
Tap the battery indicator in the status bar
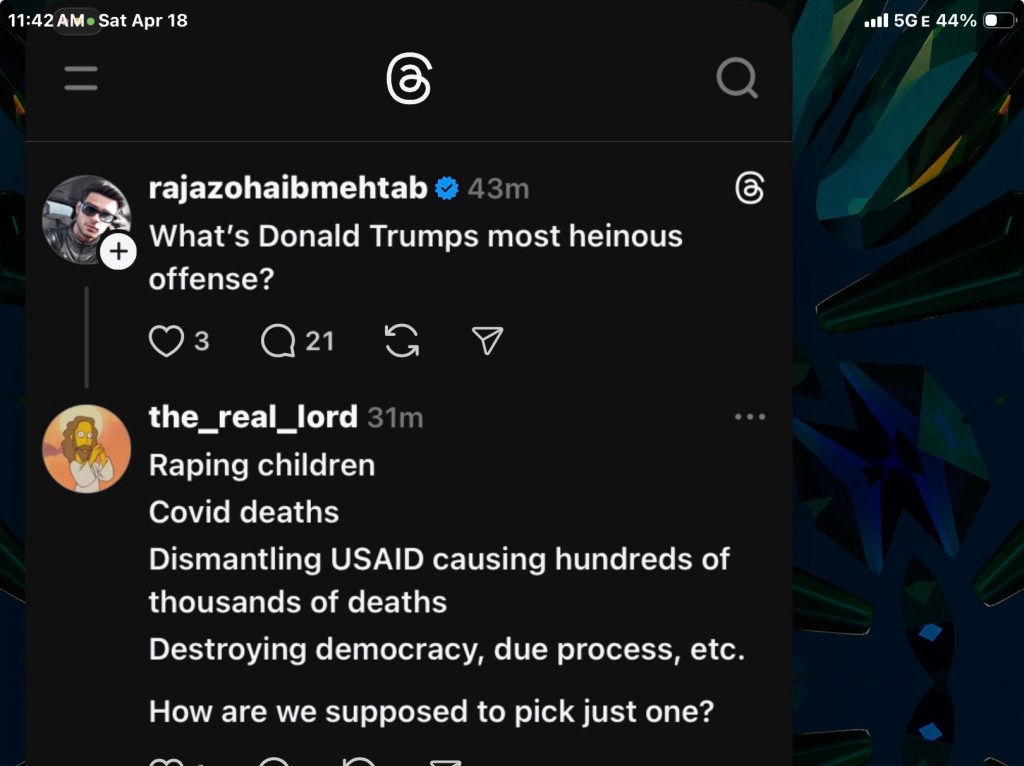click(998, 20)
